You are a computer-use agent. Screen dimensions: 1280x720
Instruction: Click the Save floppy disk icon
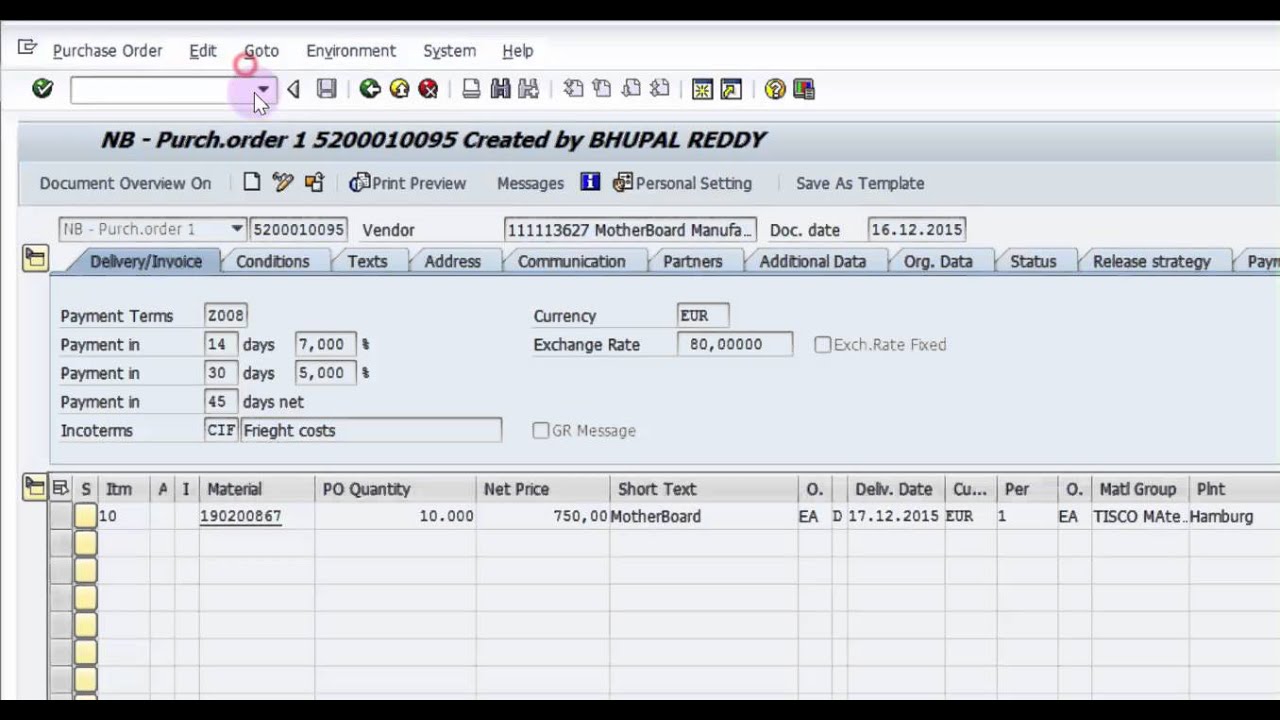point(326,89)
